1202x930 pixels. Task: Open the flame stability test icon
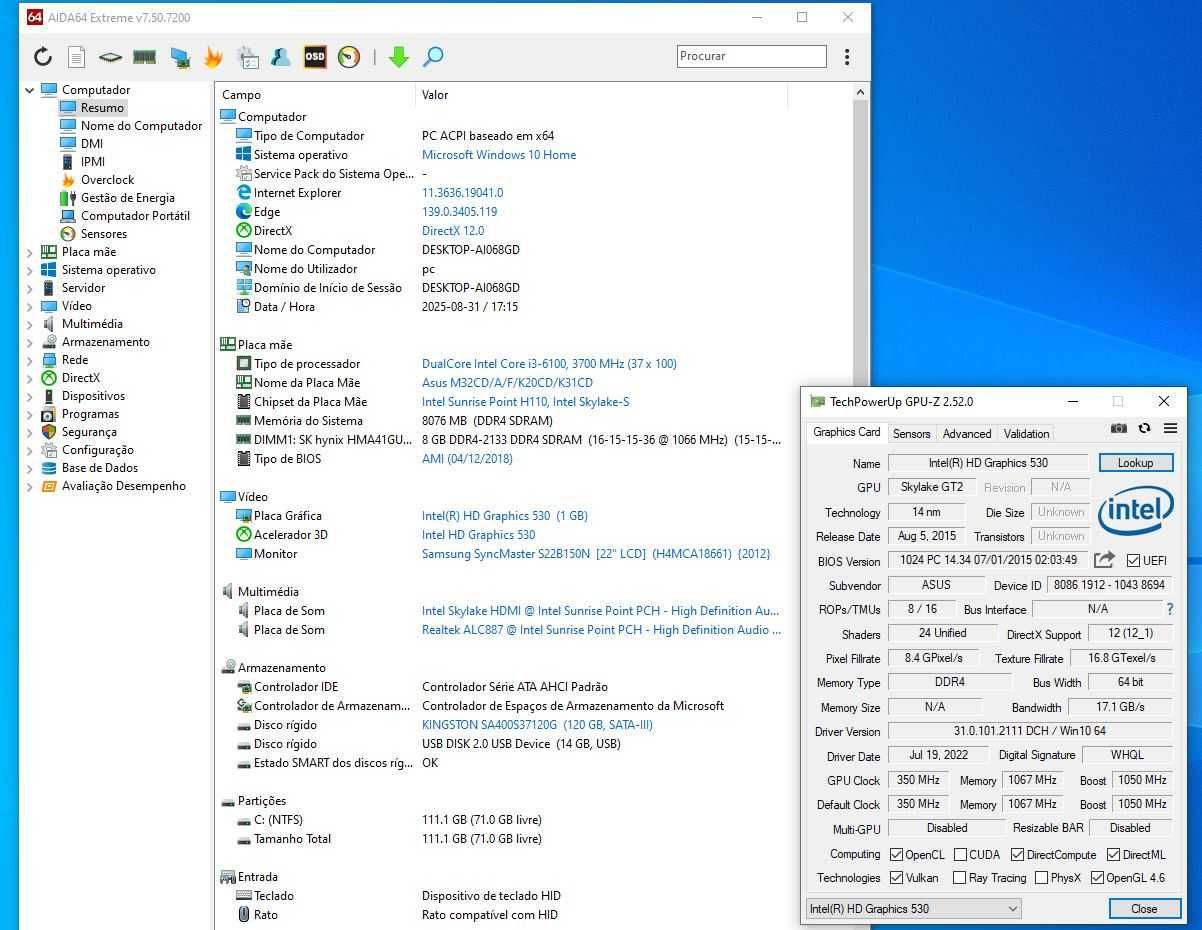213,57
